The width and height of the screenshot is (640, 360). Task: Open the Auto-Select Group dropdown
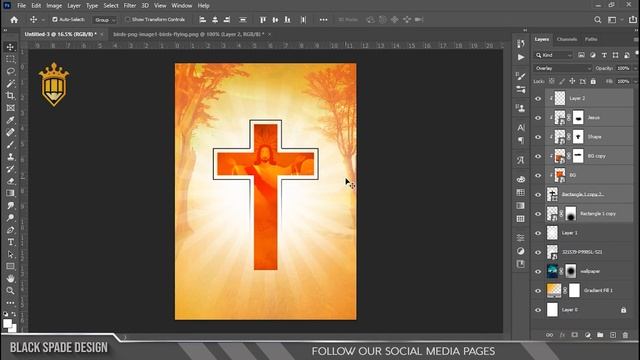click(x=105, y=20)
